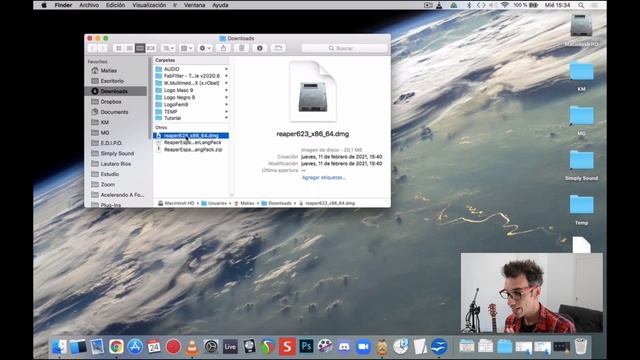Expand the Logo Negro 9 folder arrow
Viewport: 640px width, 360px height.
click(x=226, y=97)
